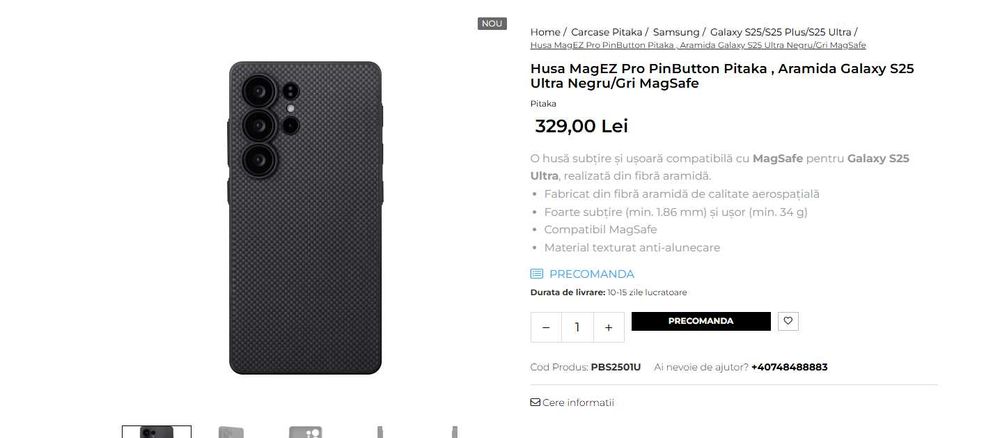The height and width of the screenshot is (438, 1000).
Task: Select the third product thumbnail
Action: pyautogui.click(x=305, y=432)
